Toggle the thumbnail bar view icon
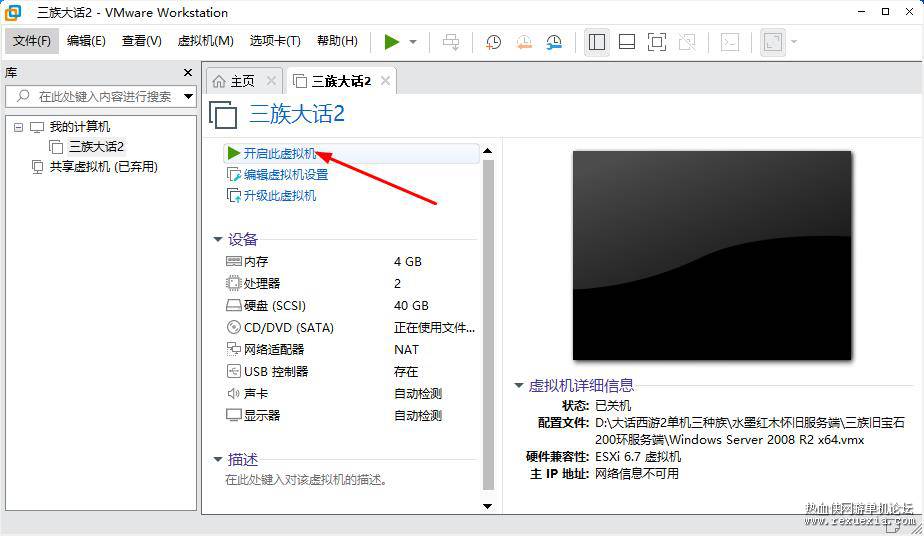This screenshot has width=924, height=536. [626, 42]
